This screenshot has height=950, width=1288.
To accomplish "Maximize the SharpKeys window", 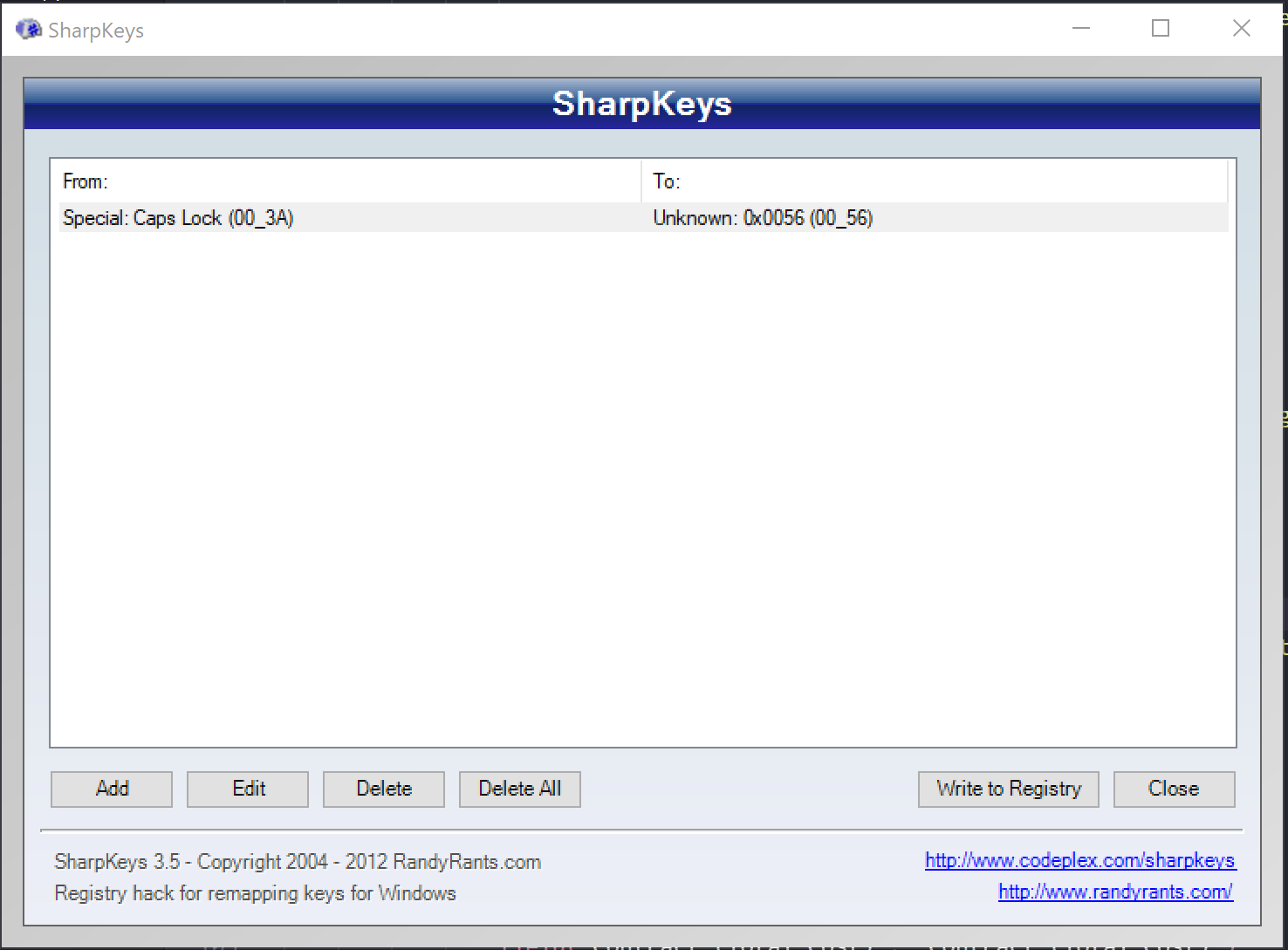I will [1161, 29].
